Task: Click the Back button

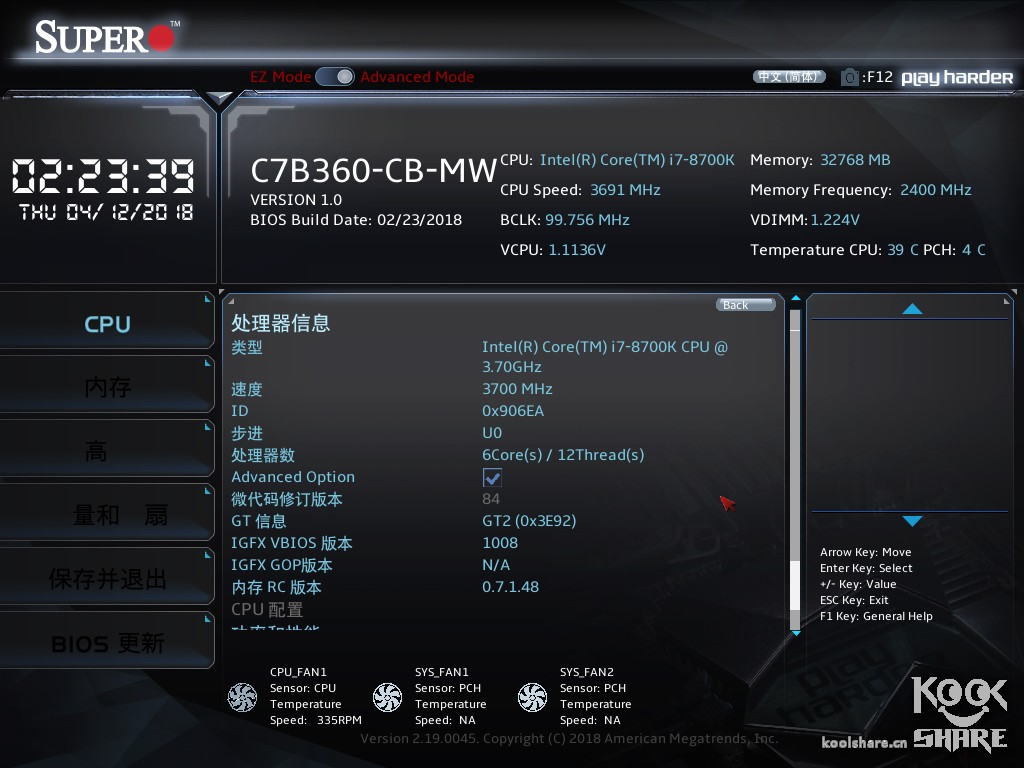Action: [746, 305]
